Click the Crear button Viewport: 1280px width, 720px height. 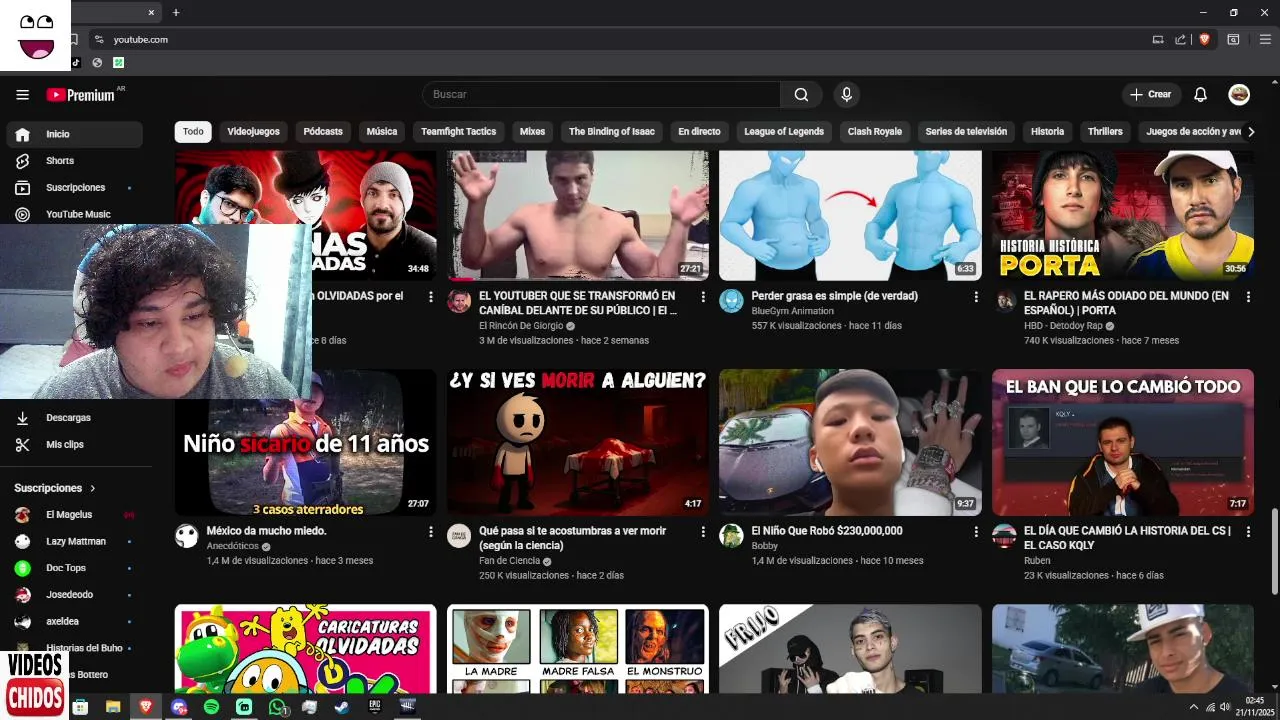pyautogui.click(x=1150, y=94)
